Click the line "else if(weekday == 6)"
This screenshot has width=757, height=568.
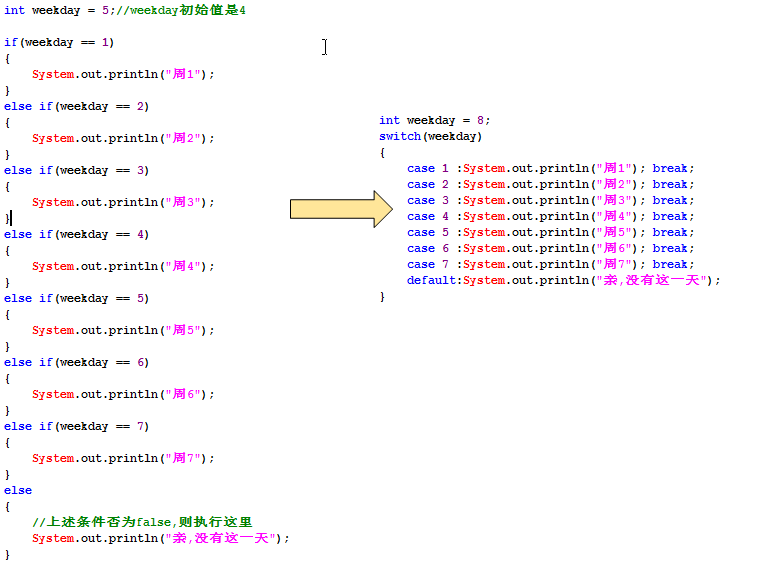point(76,362)
